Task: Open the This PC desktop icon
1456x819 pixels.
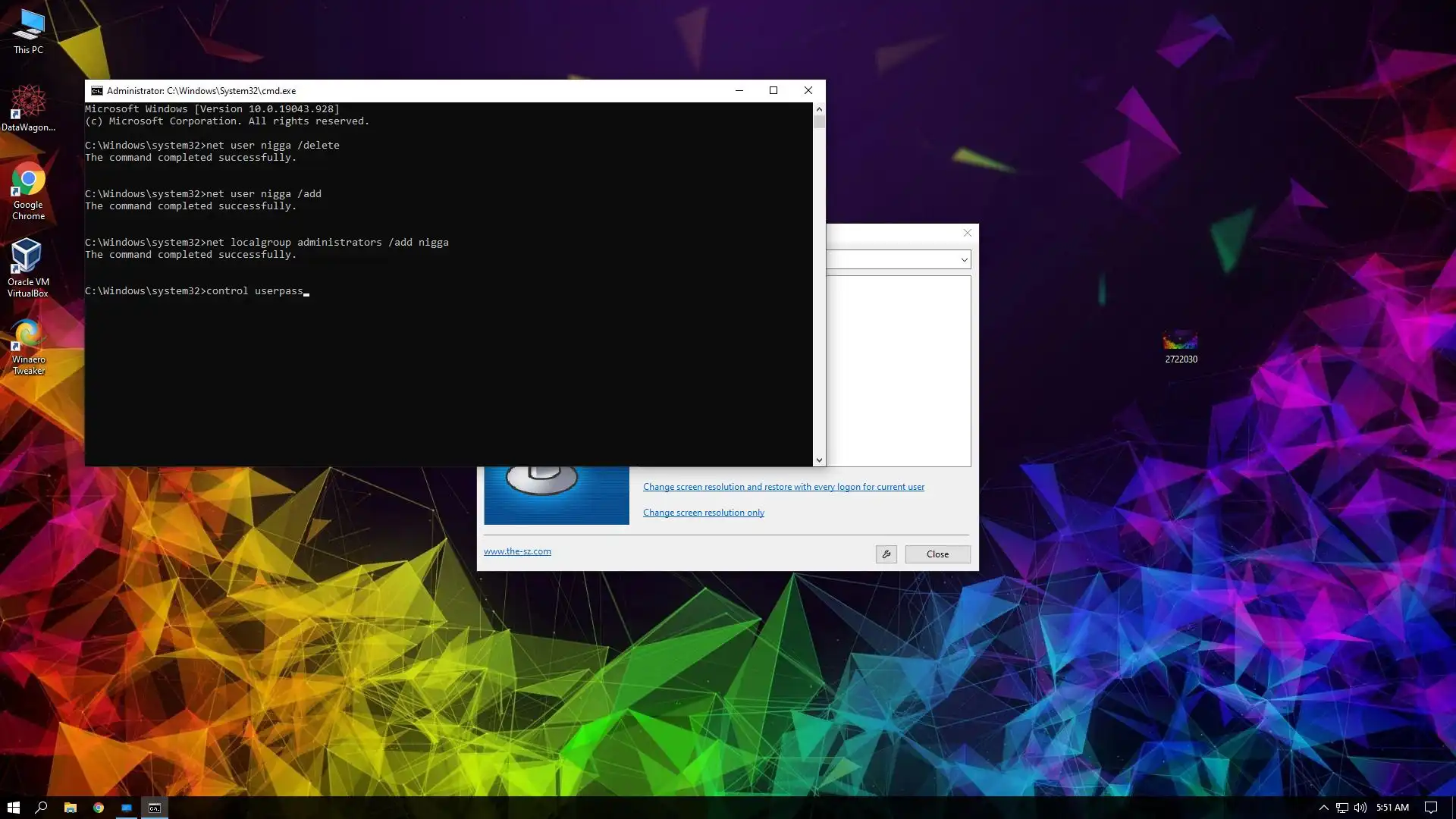Action: [28, 30]
